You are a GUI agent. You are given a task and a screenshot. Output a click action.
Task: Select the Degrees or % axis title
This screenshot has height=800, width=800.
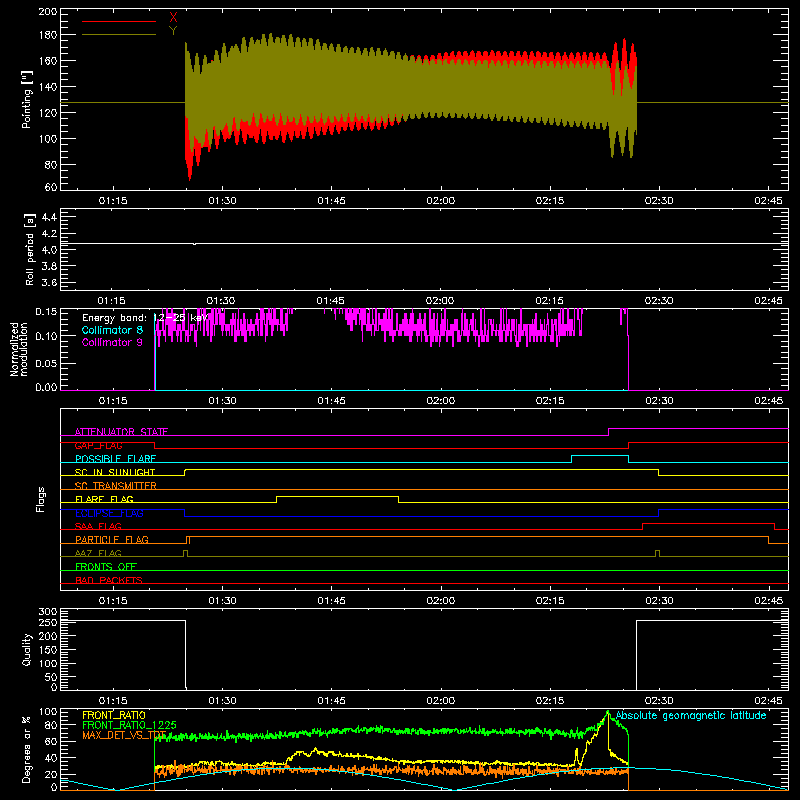pyautogui.click(x=27, y=750)
